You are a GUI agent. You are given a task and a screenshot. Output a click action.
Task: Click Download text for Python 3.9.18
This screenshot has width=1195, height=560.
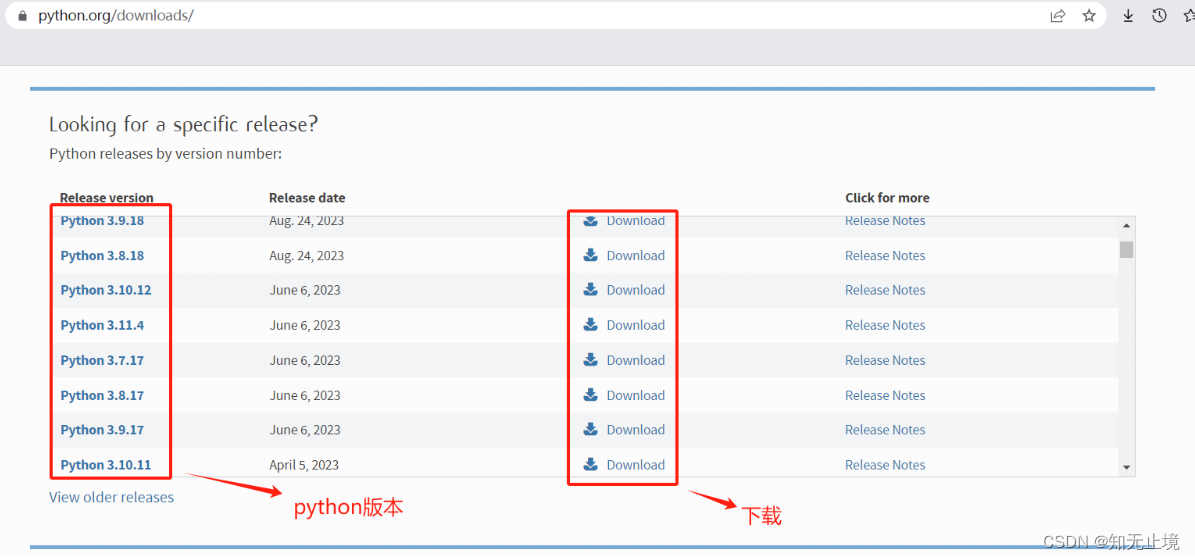[x=636, y=221]
